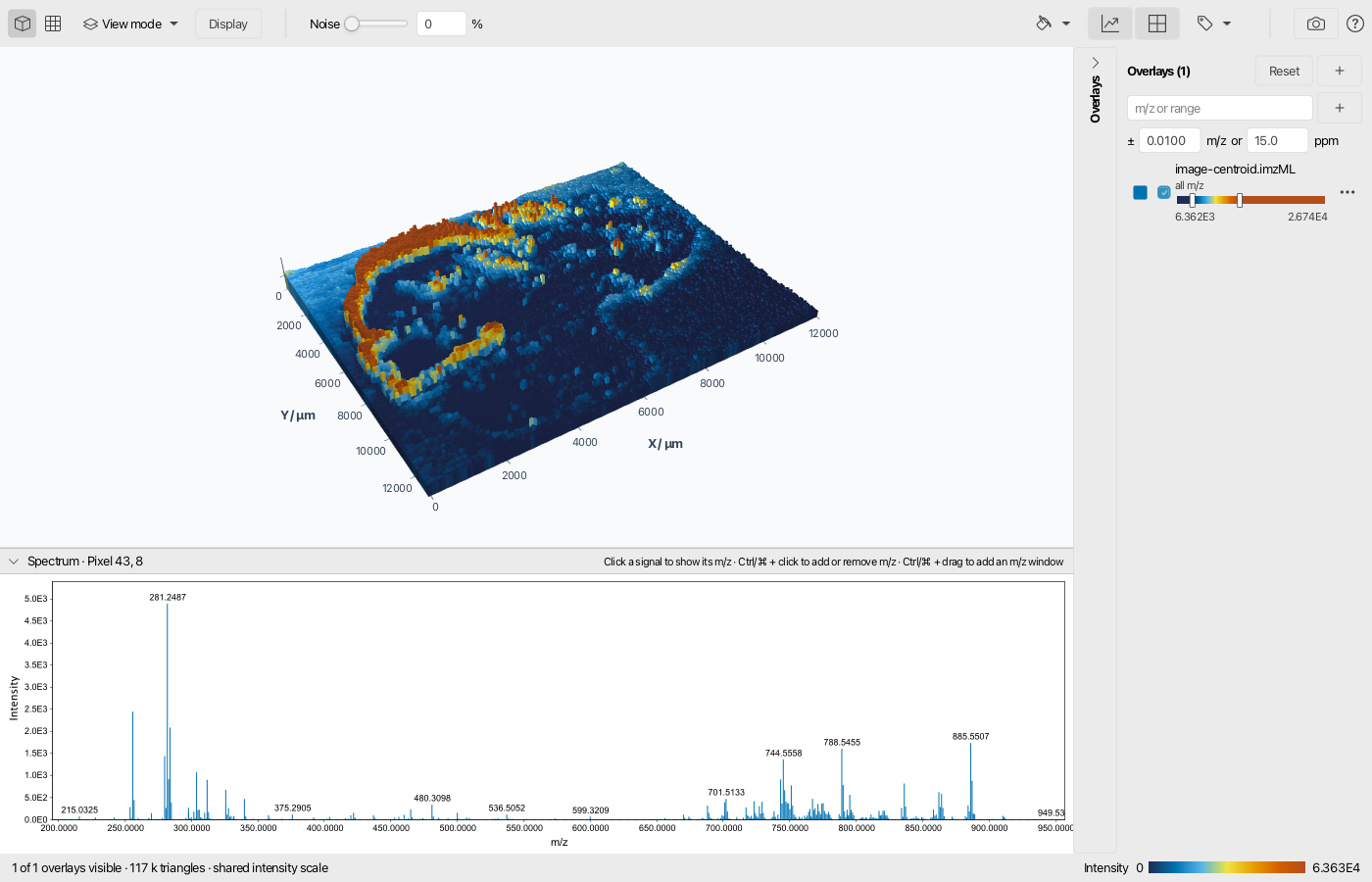
Task: Take a snapshot with the camera button
Action: [1316, 24]
